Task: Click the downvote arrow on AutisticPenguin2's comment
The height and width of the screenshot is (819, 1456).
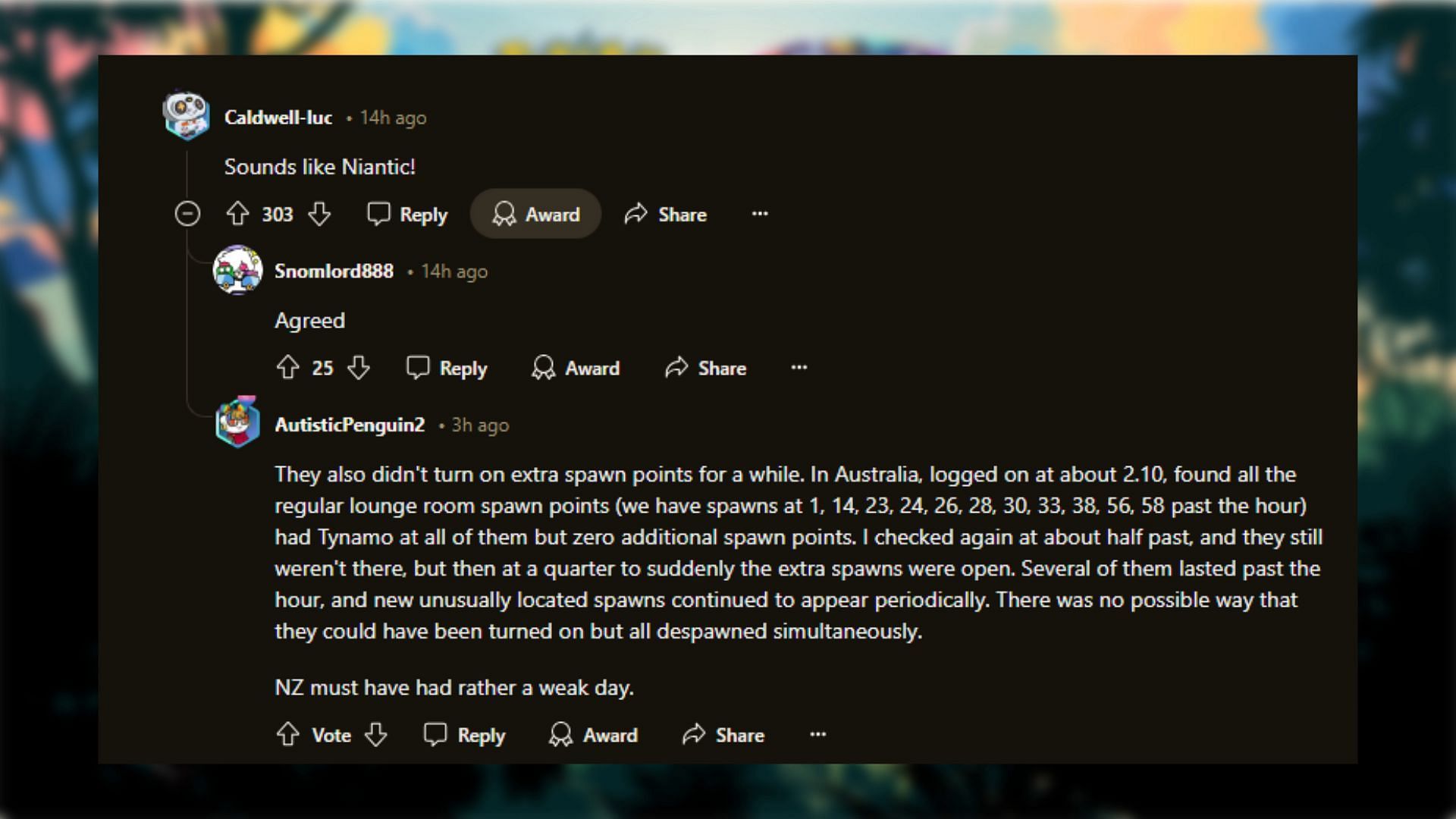Action: (377, 735)
